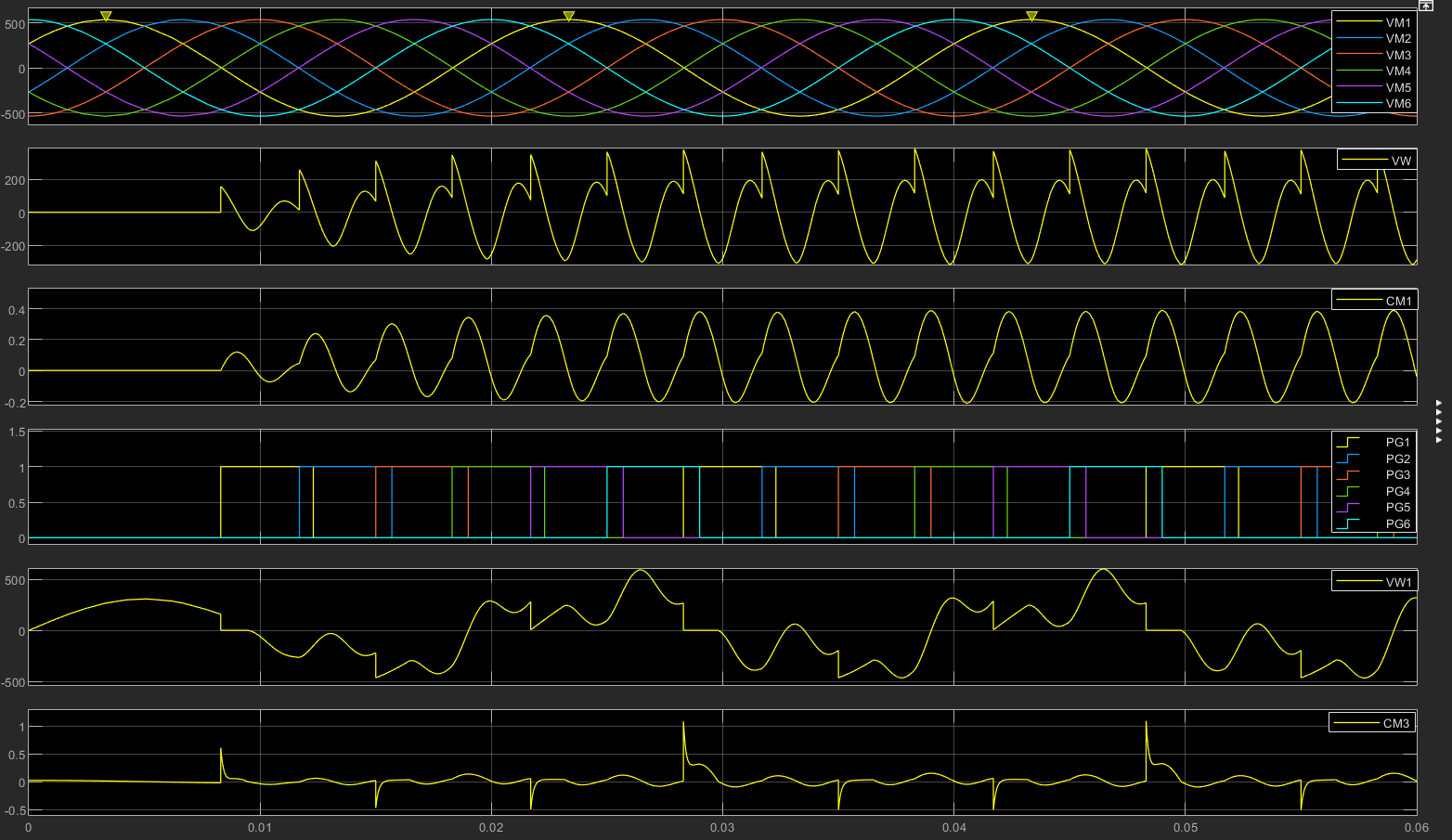This screenshot has height=840, width=1452.
Task: Hide the PG3 pulse trace via the legend
Action: point(1374,475)
